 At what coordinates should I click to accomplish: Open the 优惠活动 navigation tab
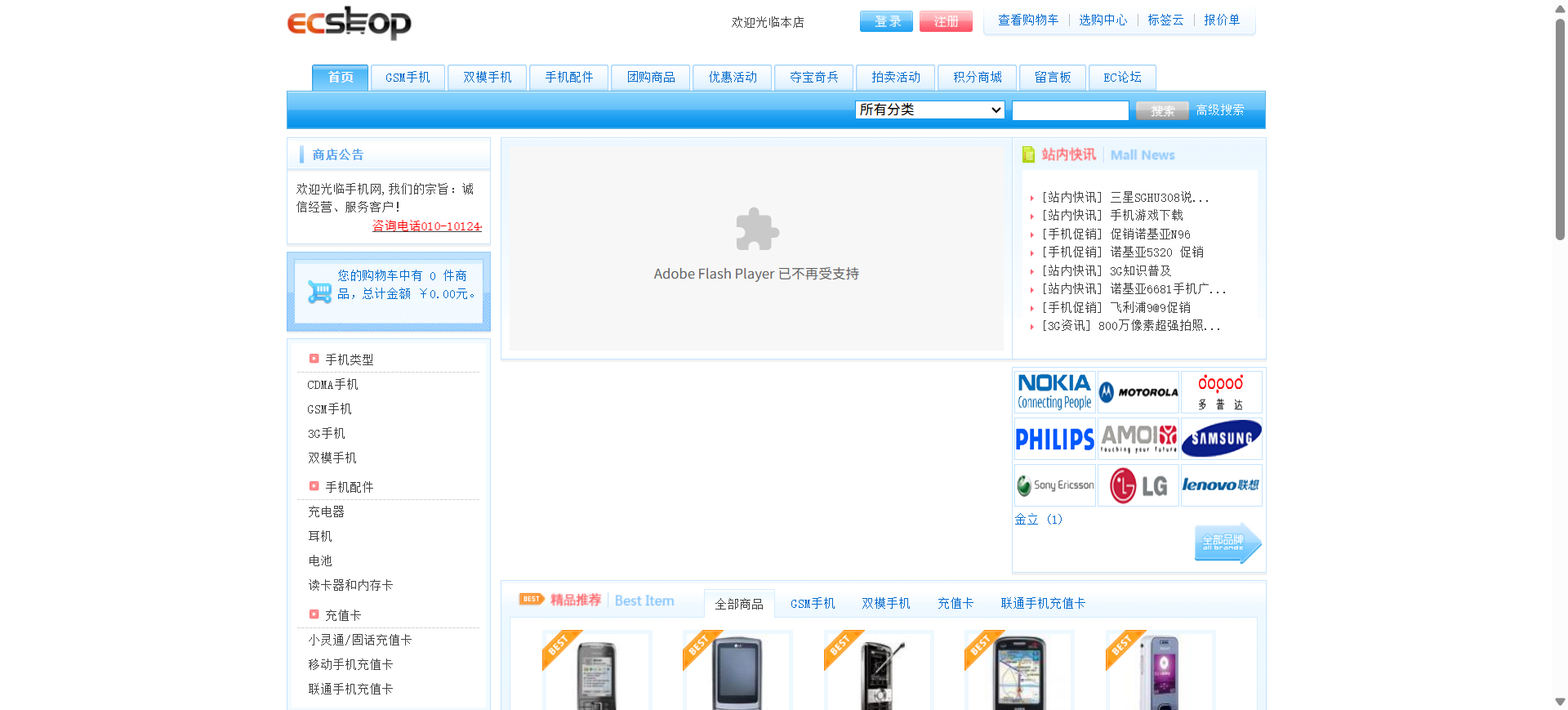point(733,78)
